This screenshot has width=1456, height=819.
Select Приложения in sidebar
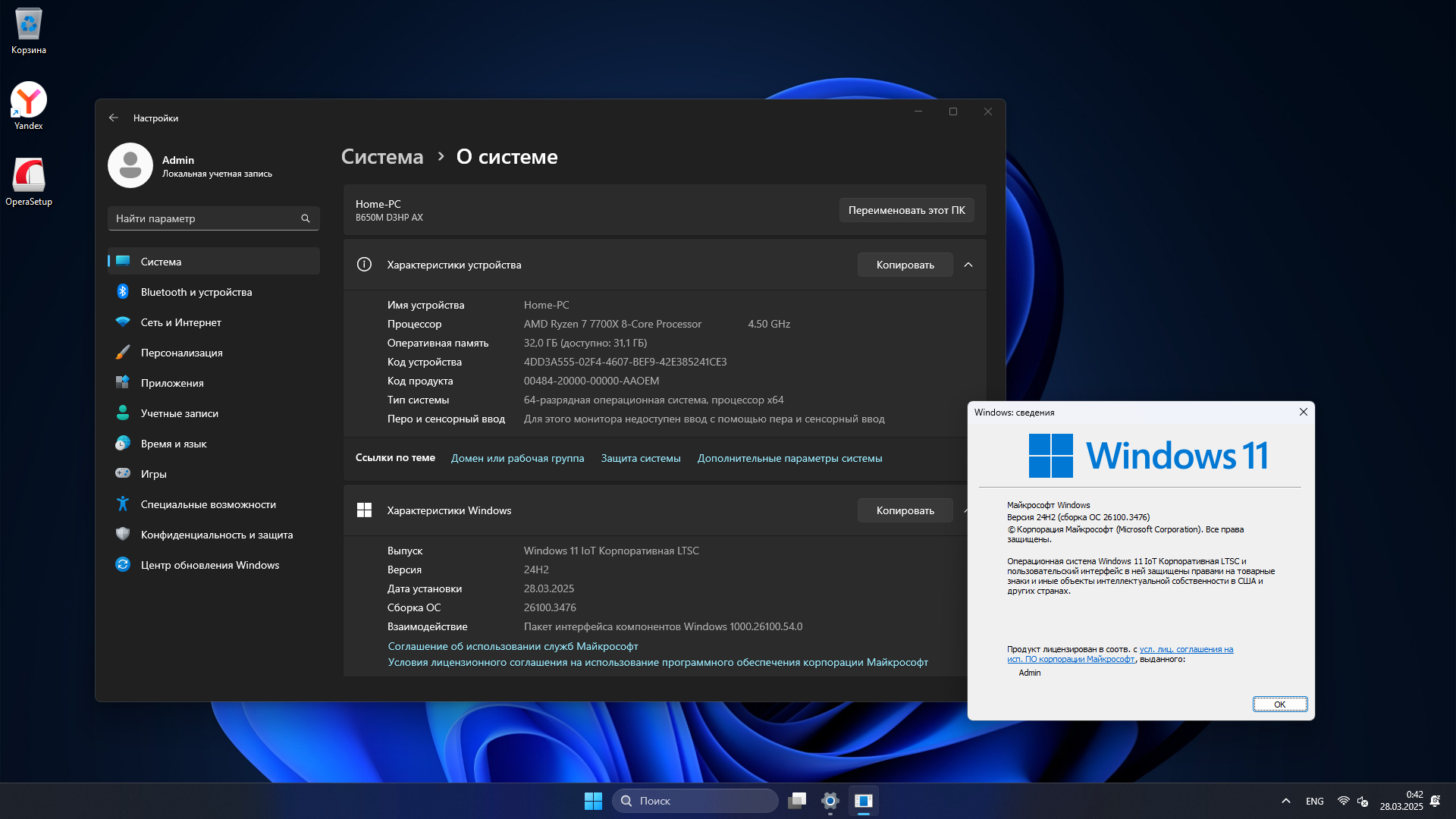click(x=171, y=383)
